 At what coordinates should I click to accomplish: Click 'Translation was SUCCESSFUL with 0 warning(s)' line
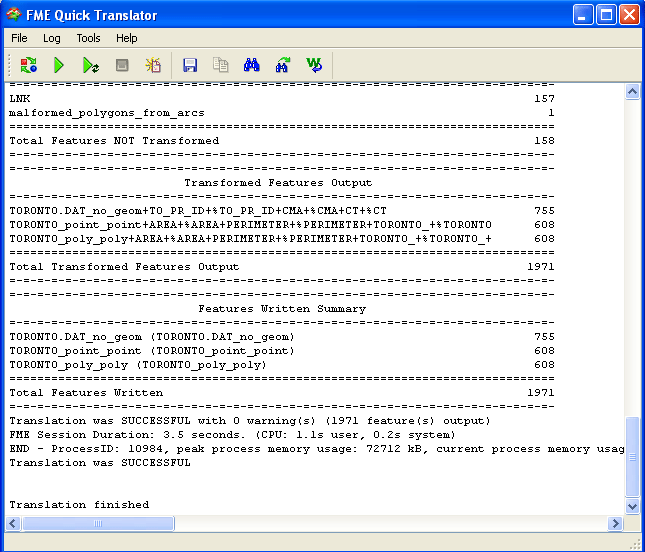point(250,421)
